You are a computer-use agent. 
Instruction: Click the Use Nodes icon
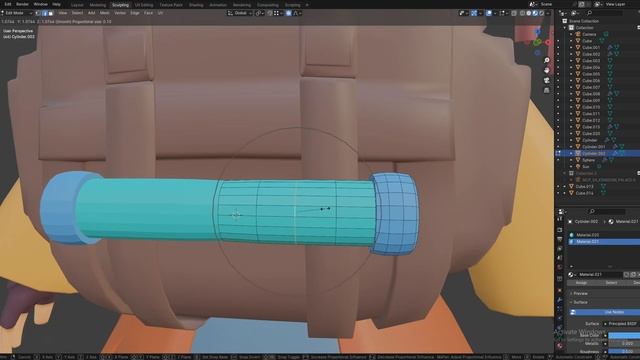click(573, 312)
